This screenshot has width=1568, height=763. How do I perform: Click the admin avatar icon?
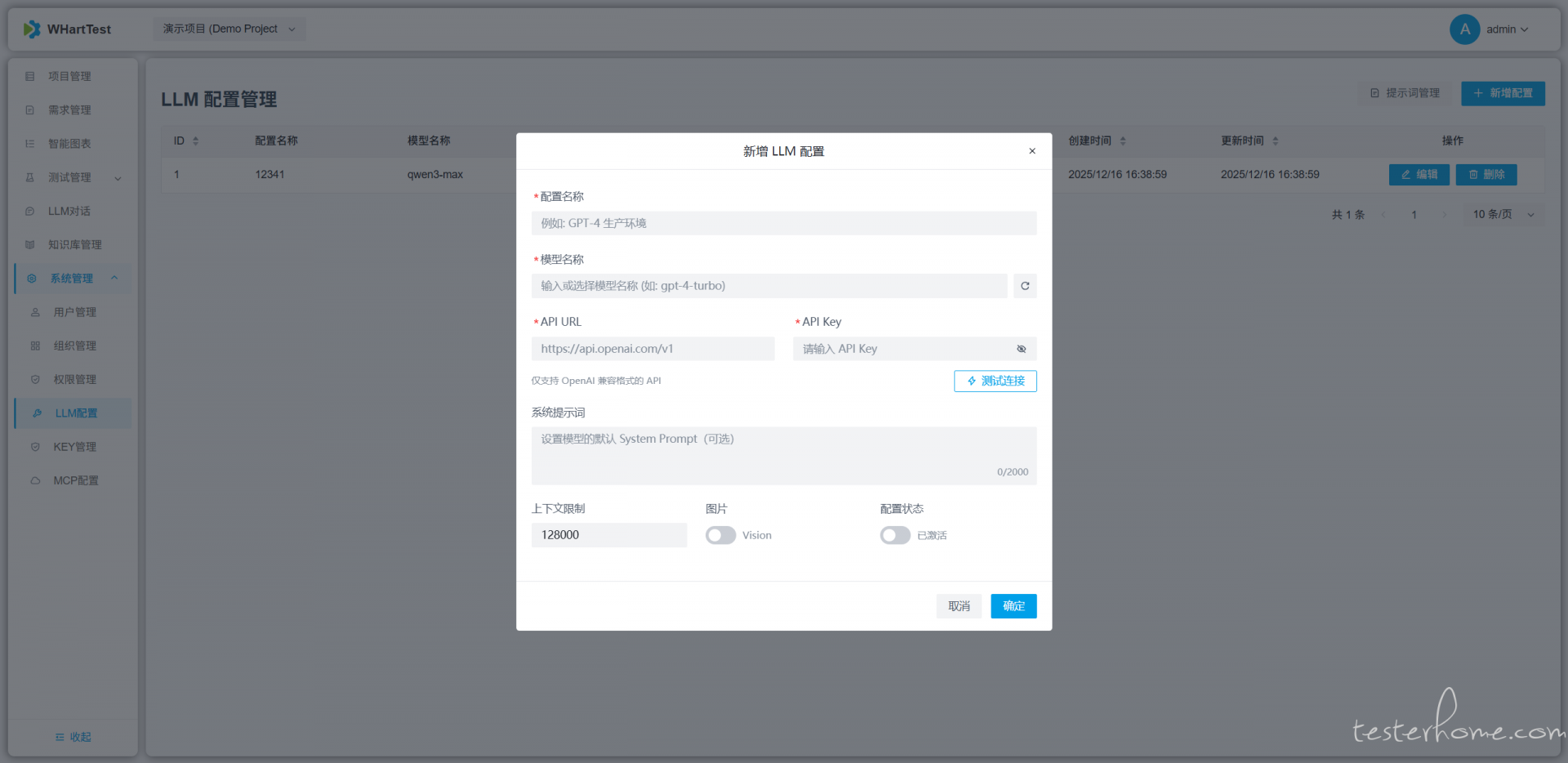click(1464, 29)
